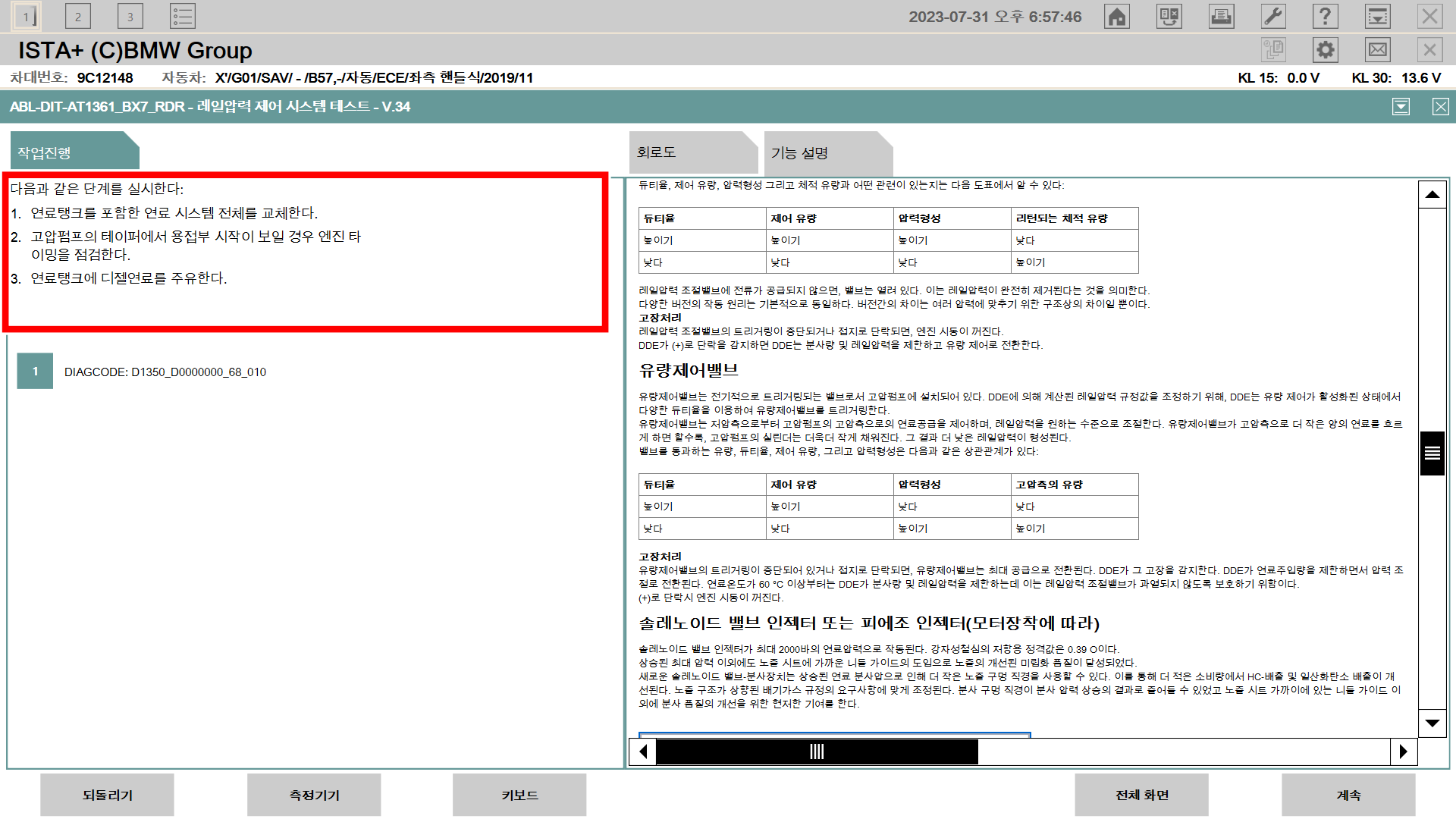Click the gear settings icon

(x=1325, y=50)
